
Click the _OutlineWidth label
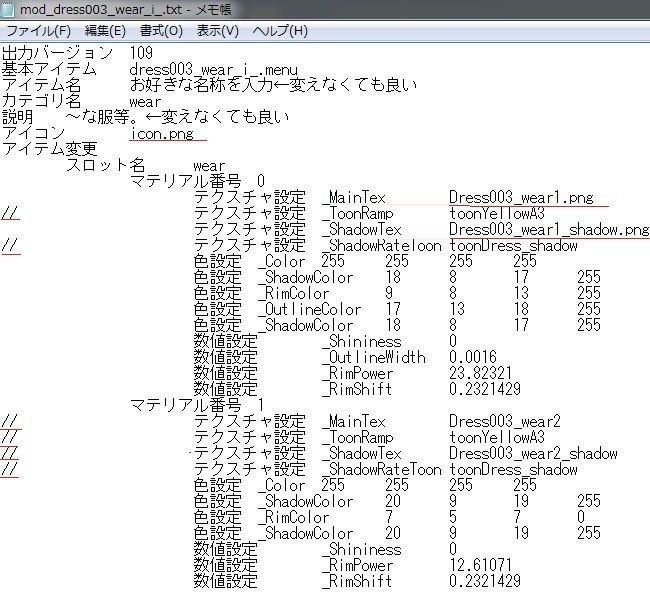tap(374, 357)
